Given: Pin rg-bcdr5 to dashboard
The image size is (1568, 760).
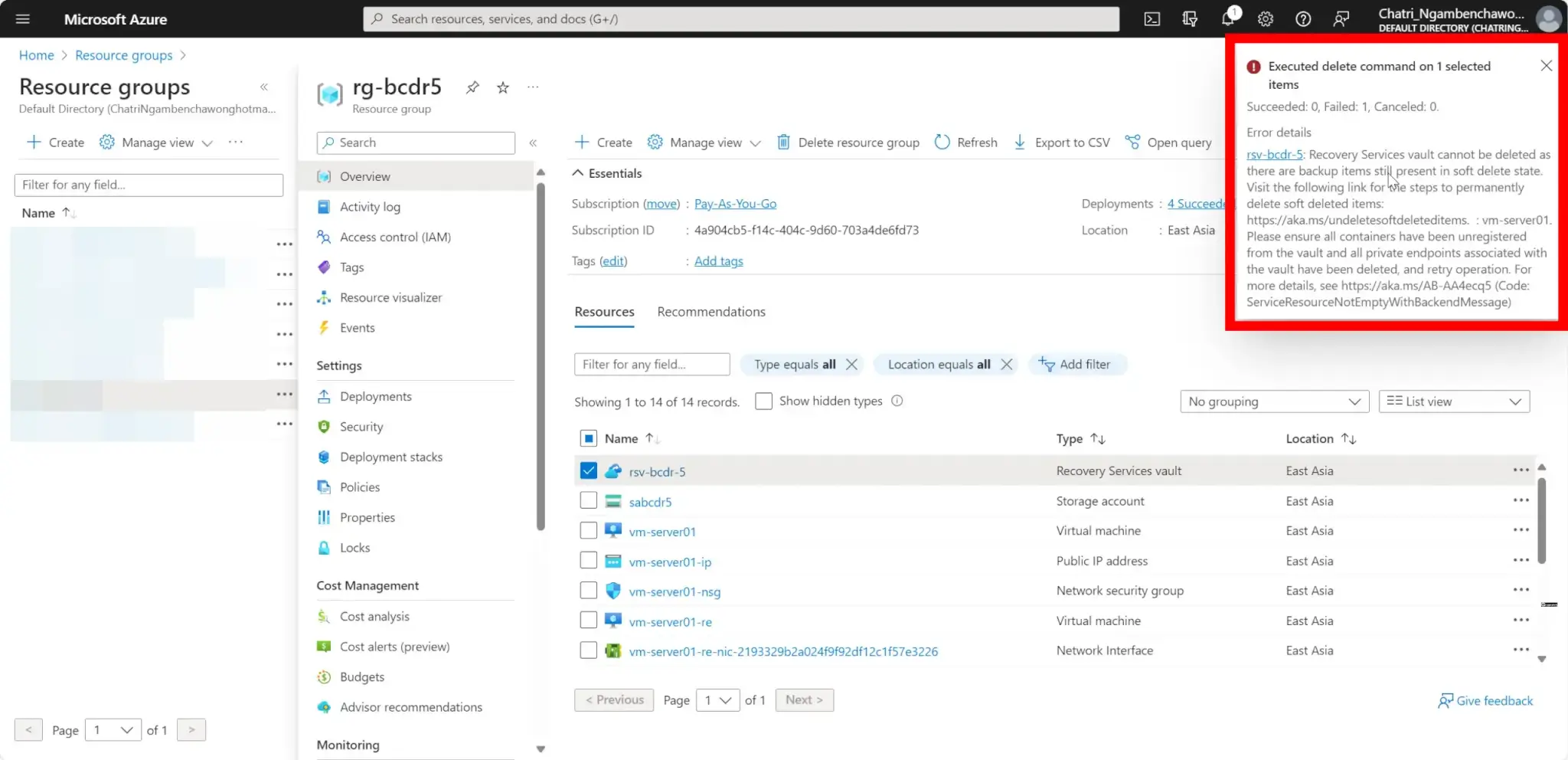Looking at the screenshot, I should click(472, 87).
